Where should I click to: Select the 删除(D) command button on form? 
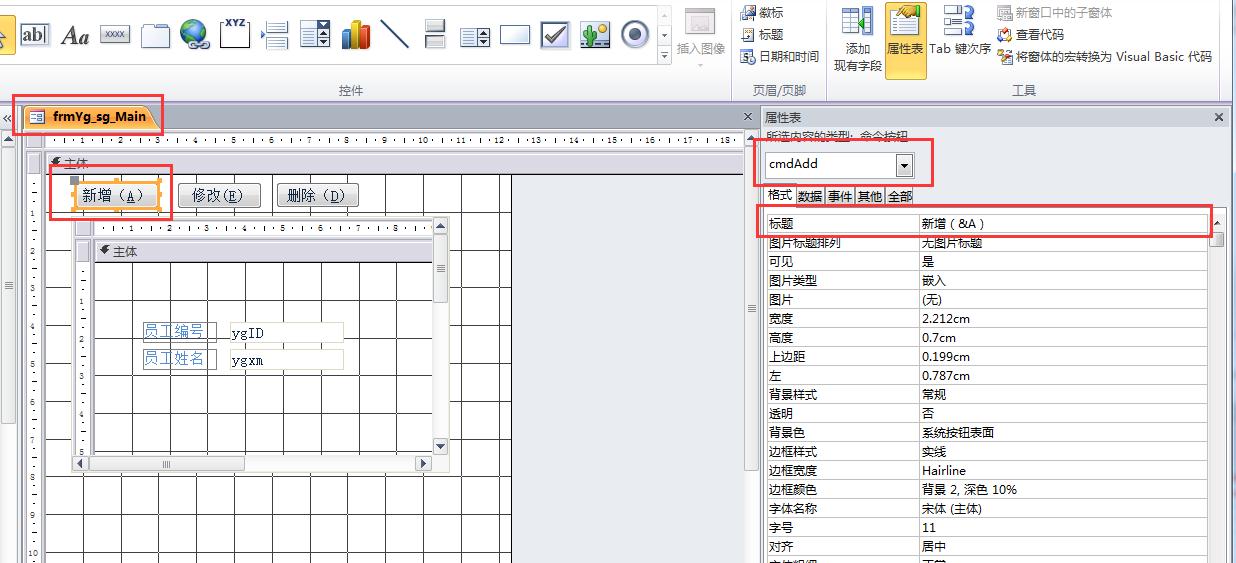click(x=316, y=196)
